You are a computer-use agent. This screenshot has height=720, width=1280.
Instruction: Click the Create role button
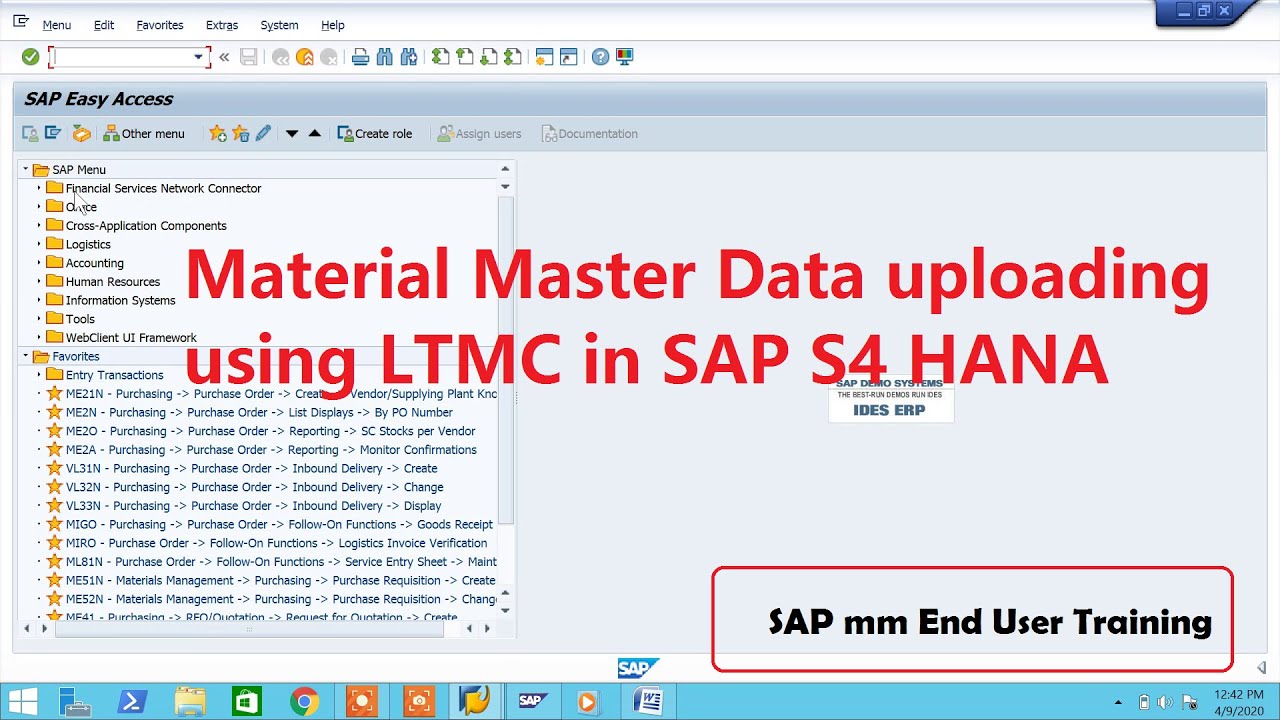click(375, 133)
